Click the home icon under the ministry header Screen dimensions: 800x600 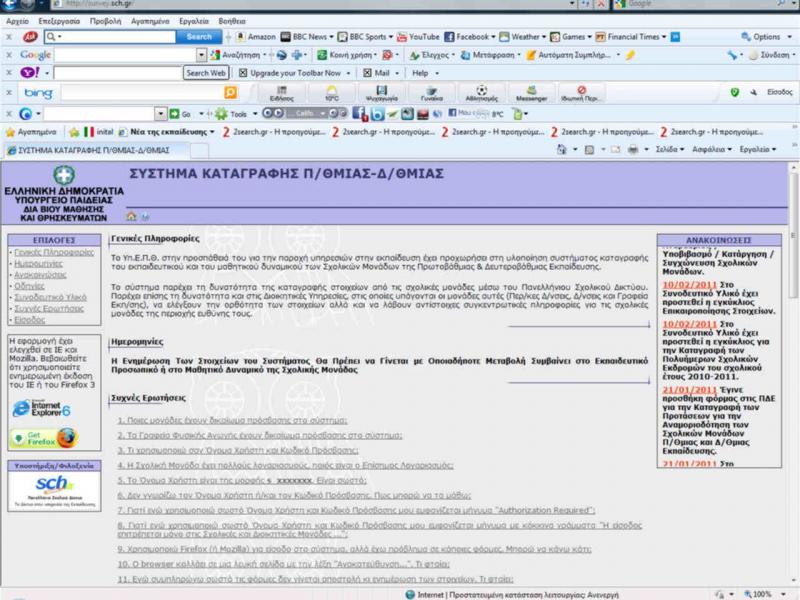[131, 216]
